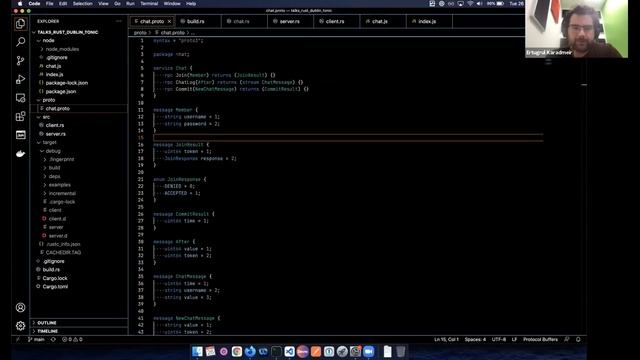Open Finder from the Dock
The image size is (640, 360).
197,351
